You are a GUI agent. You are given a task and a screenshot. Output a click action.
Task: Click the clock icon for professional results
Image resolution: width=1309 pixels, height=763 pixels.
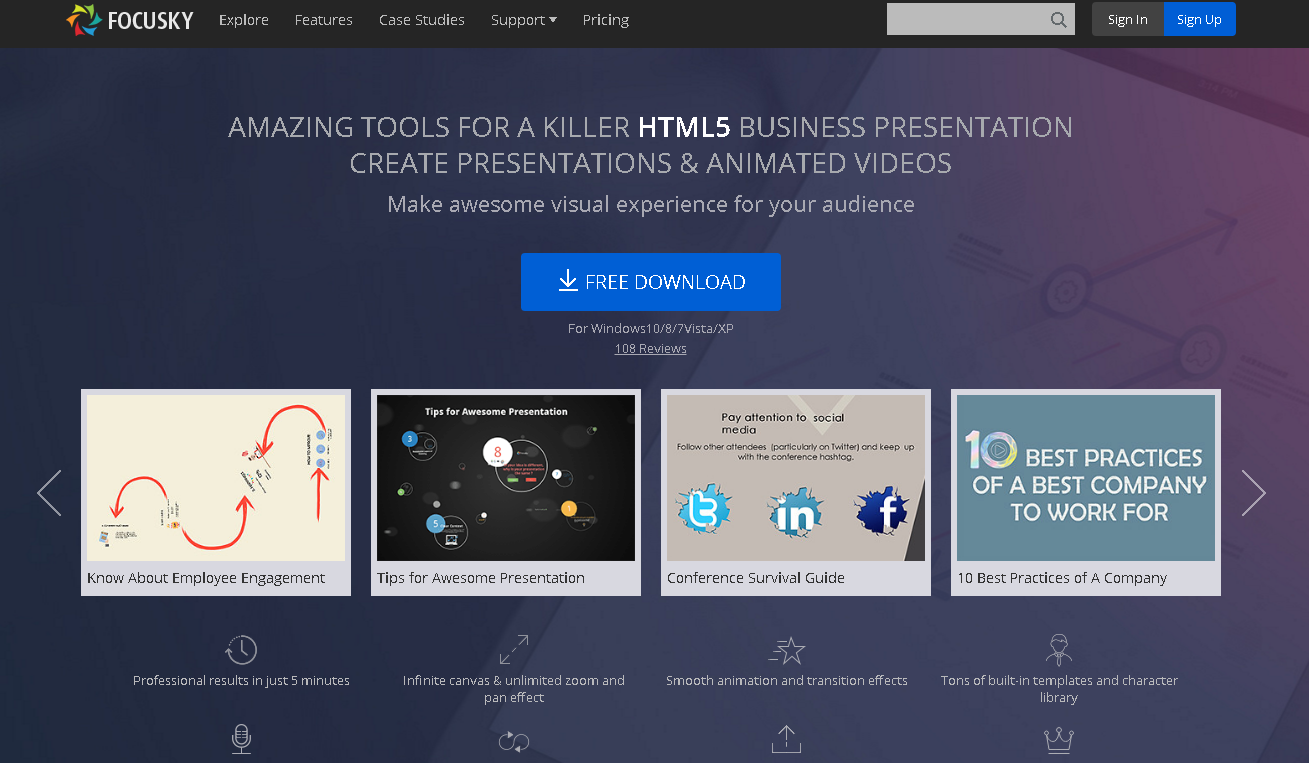coord(241,649)
